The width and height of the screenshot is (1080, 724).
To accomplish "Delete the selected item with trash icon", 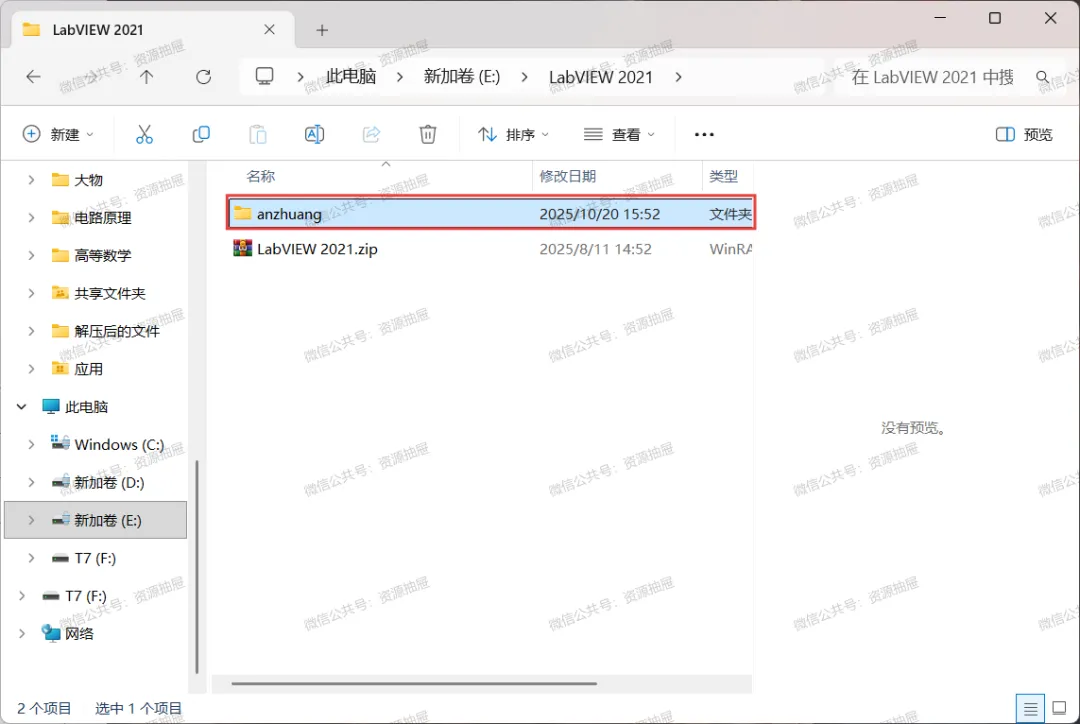I will pos(428,134).
